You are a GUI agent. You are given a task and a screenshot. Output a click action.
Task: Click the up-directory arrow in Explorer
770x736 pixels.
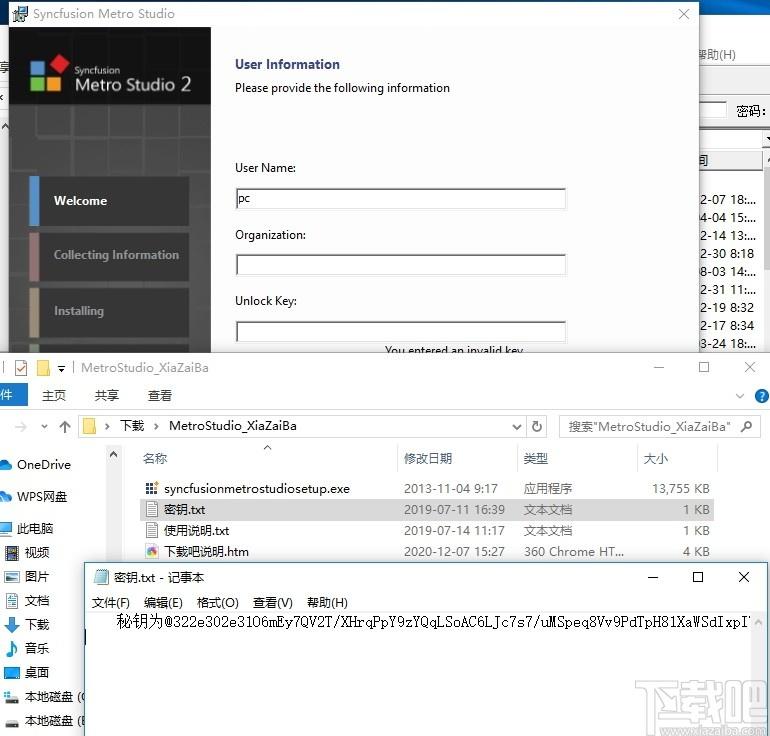point(65,426)
